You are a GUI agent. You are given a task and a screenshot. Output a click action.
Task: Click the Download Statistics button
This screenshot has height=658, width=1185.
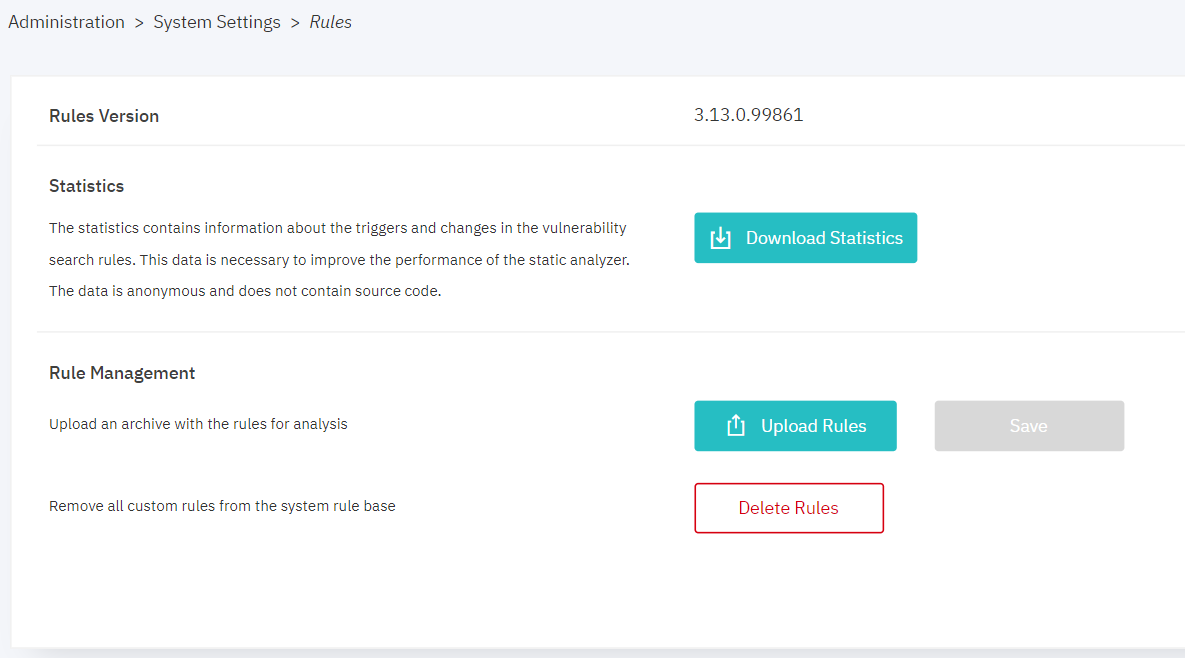pos(806,238)
